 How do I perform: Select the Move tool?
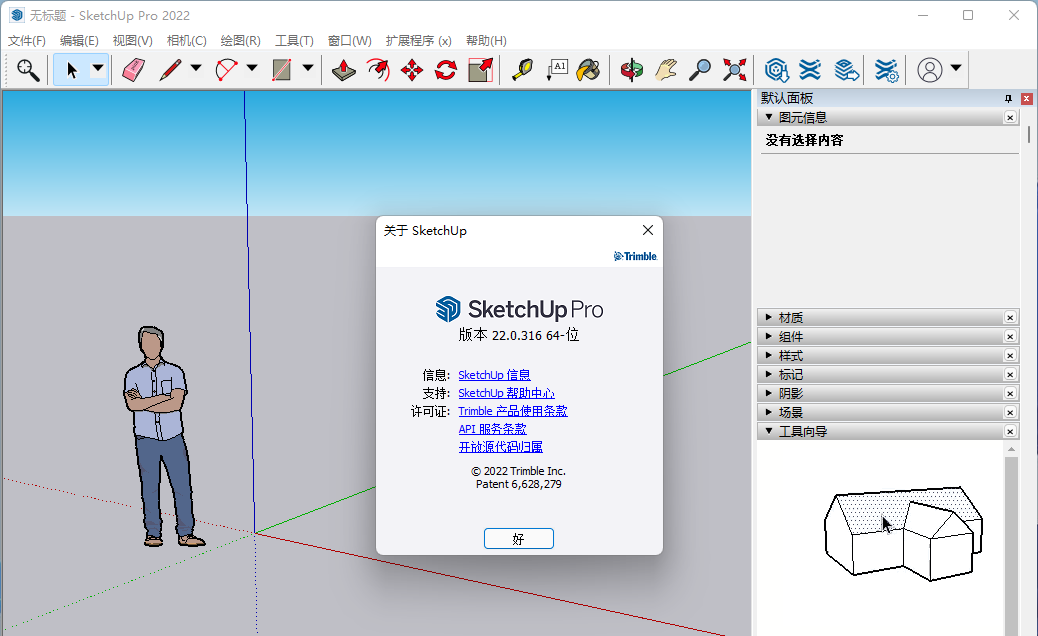412,69
